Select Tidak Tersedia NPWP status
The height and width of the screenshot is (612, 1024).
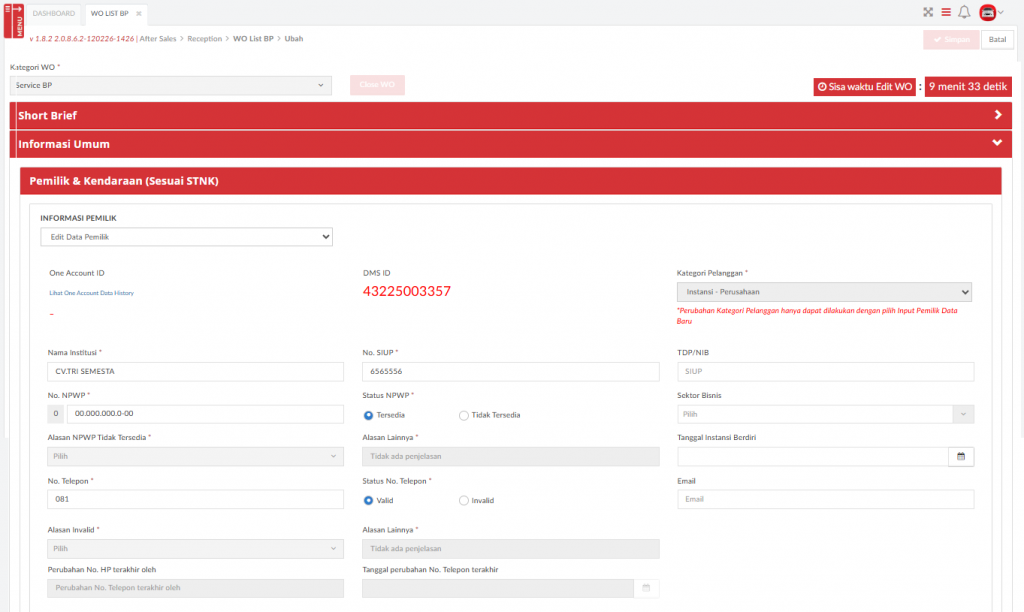pos(463,415)
